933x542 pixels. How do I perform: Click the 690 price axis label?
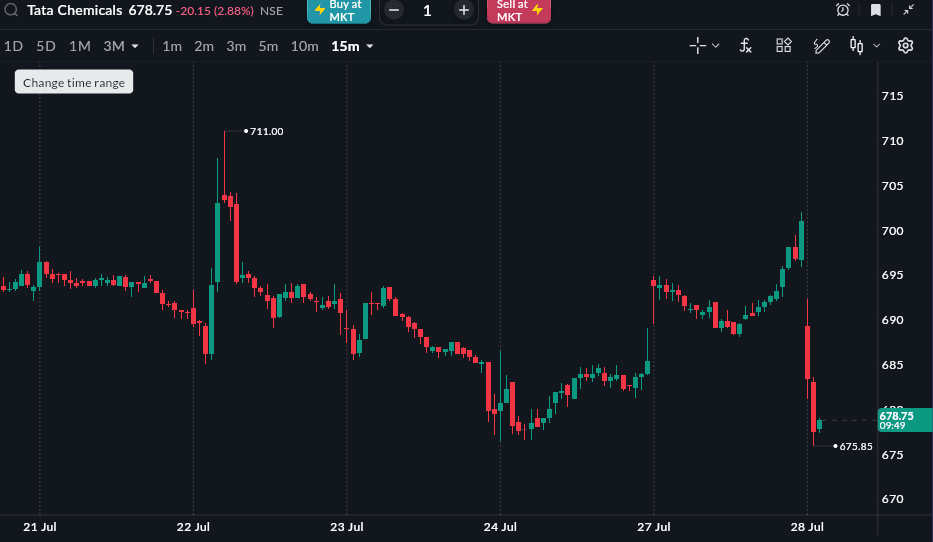(892, 320)
